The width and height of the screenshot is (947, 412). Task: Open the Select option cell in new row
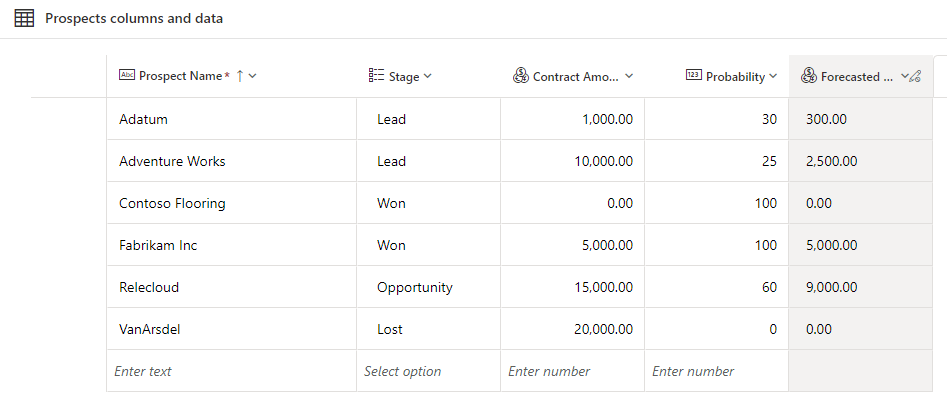pos(428,371)
